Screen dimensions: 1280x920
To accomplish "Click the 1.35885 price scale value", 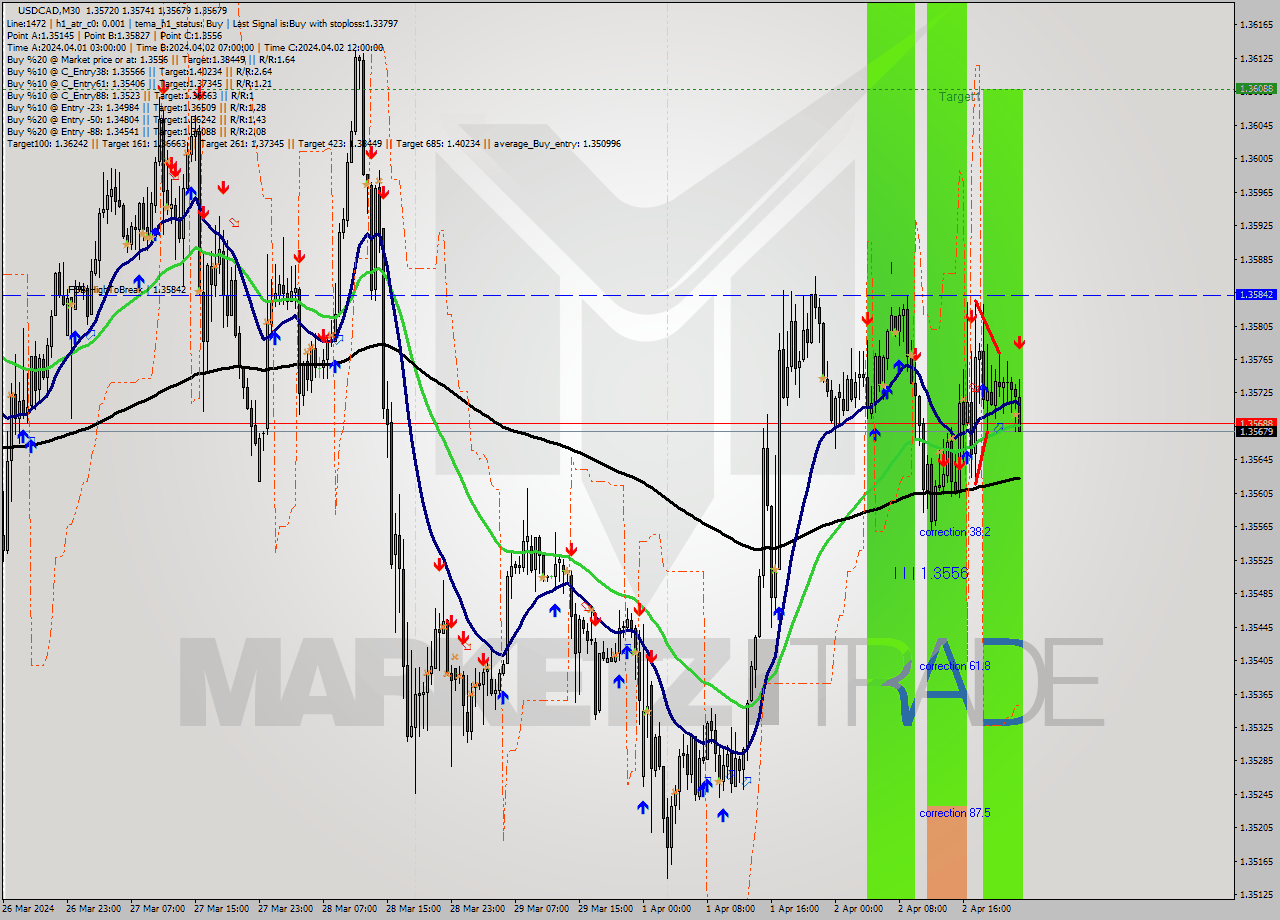I will (1256, 259).
